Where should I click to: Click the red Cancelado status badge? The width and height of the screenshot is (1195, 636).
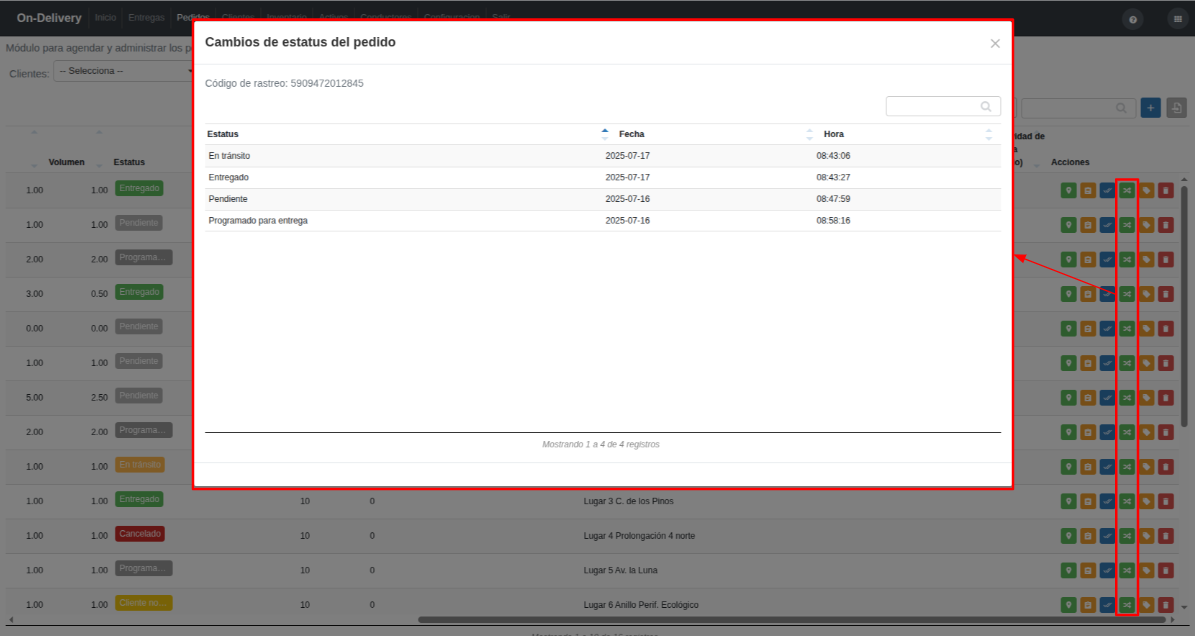(x=140, y=534)
